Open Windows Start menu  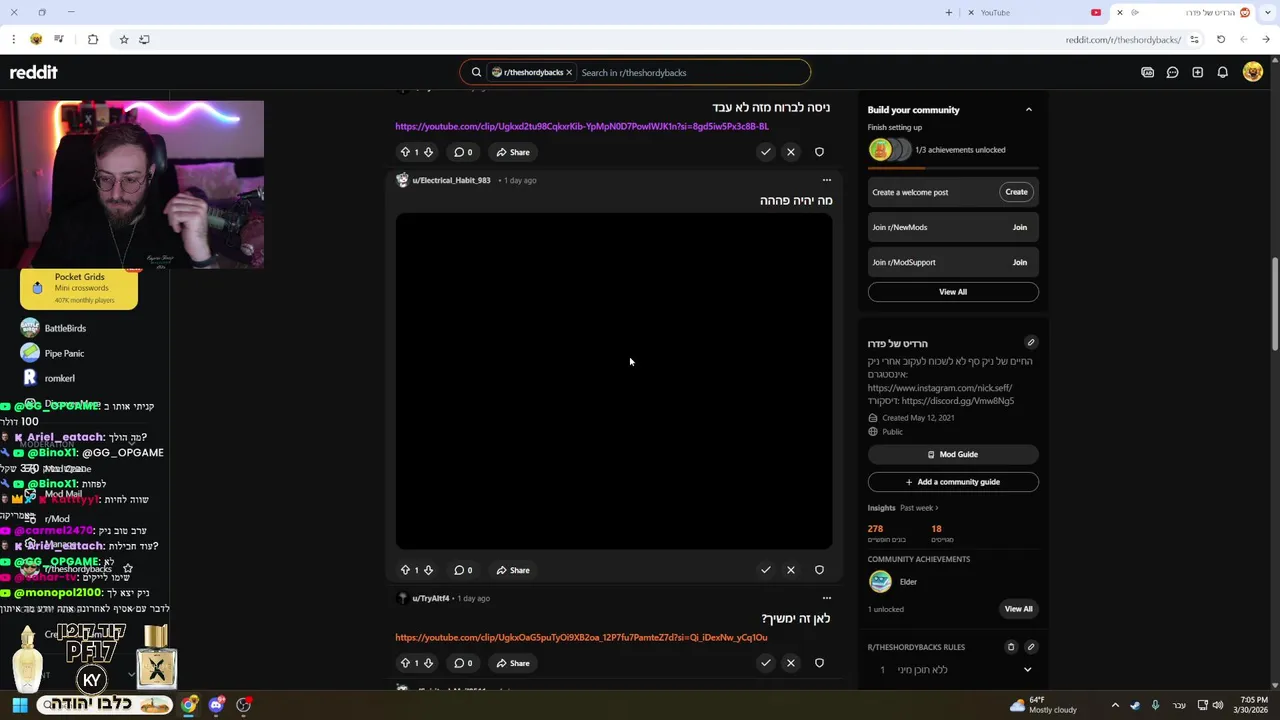pyautogui.click(x=20, y=705)
